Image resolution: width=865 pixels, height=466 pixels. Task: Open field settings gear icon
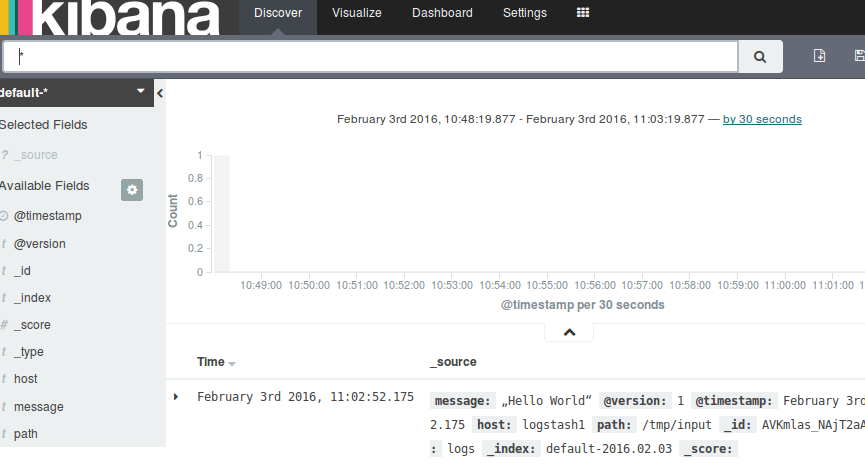point(132,189)
